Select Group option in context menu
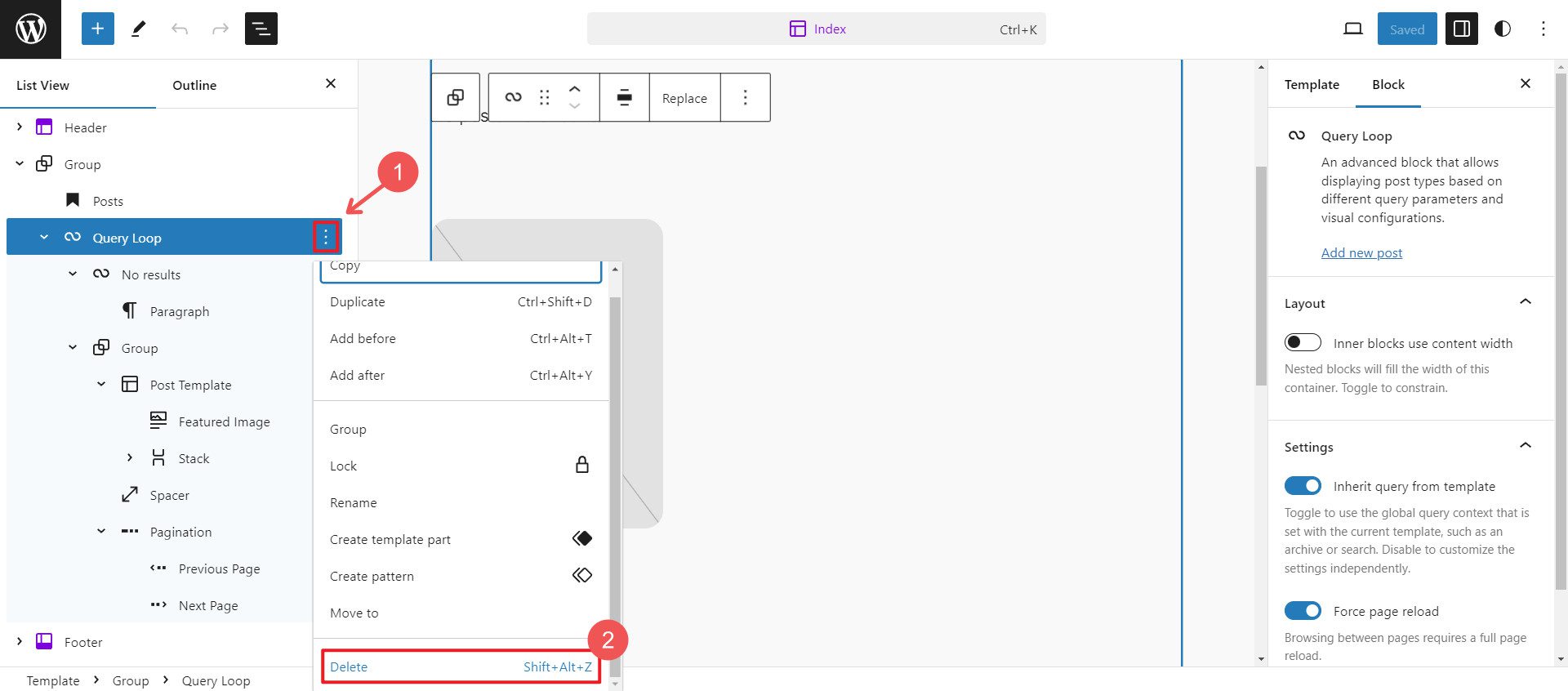 point(461,429)
